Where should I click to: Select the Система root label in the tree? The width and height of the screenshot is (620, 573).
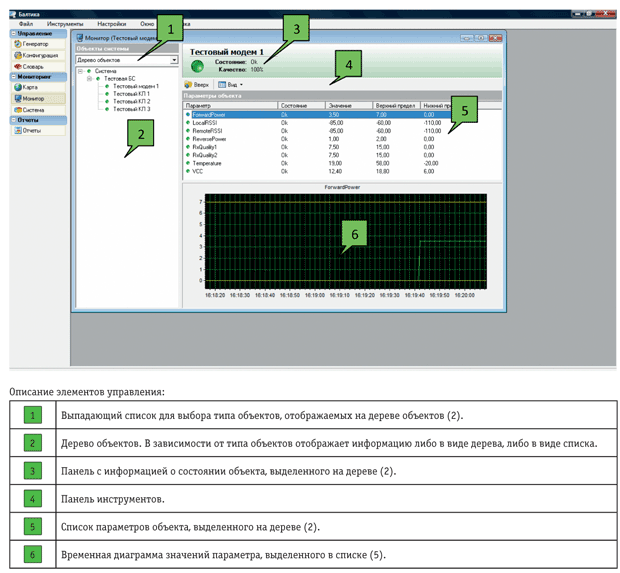pyautogui.click(x=105, y=71)
